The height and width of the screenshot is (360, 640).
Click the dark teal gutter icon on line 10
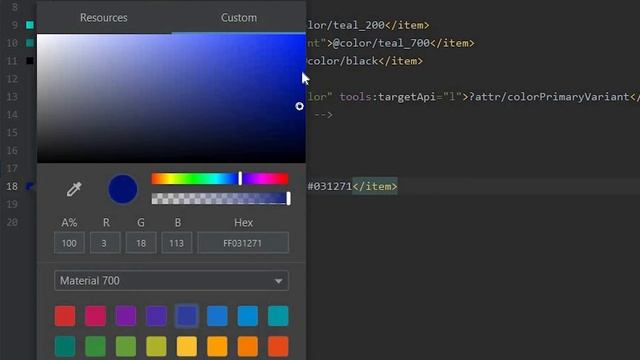coord(30,43)
